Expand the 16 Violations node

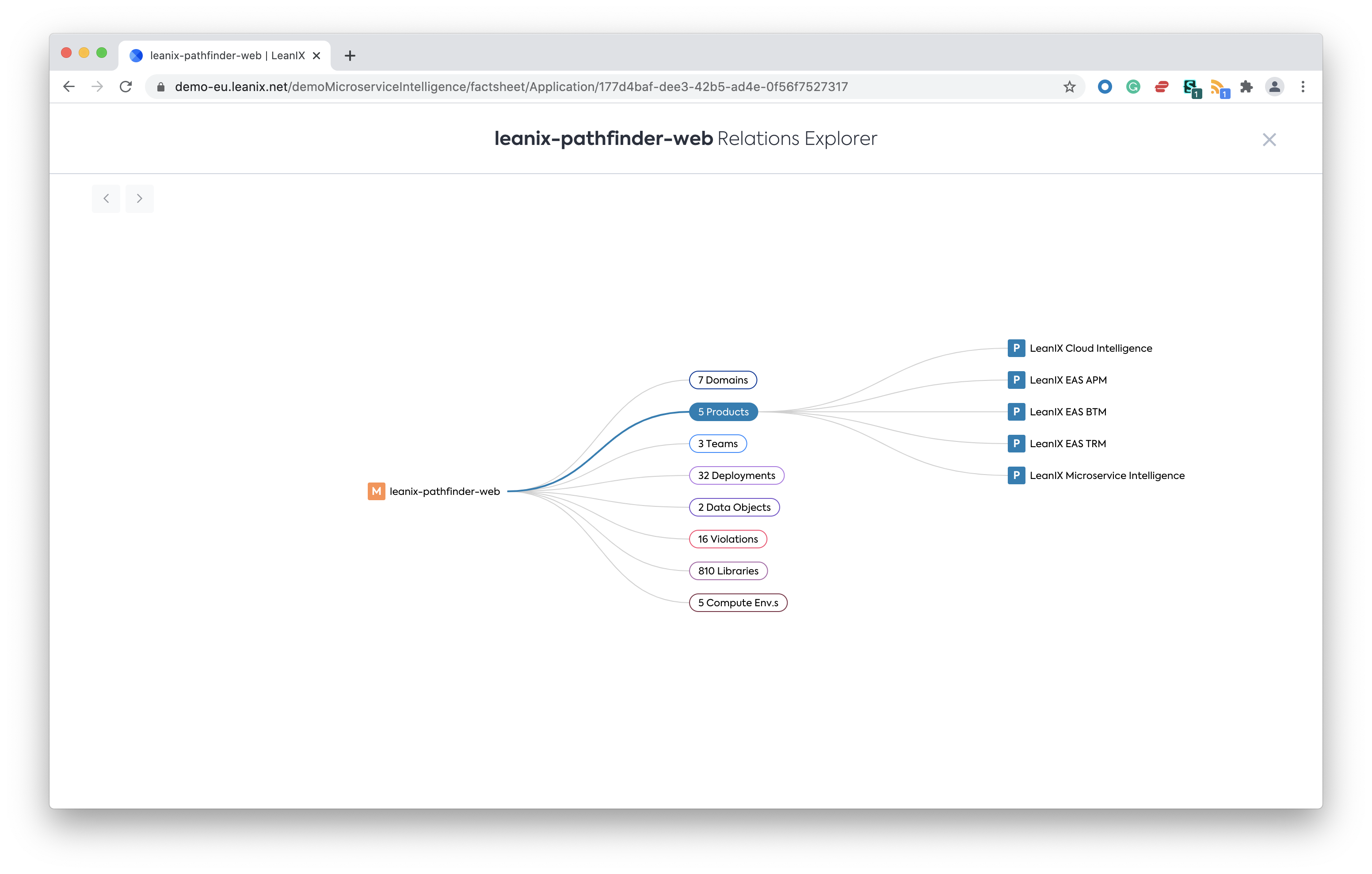click(x=728, y=539)
